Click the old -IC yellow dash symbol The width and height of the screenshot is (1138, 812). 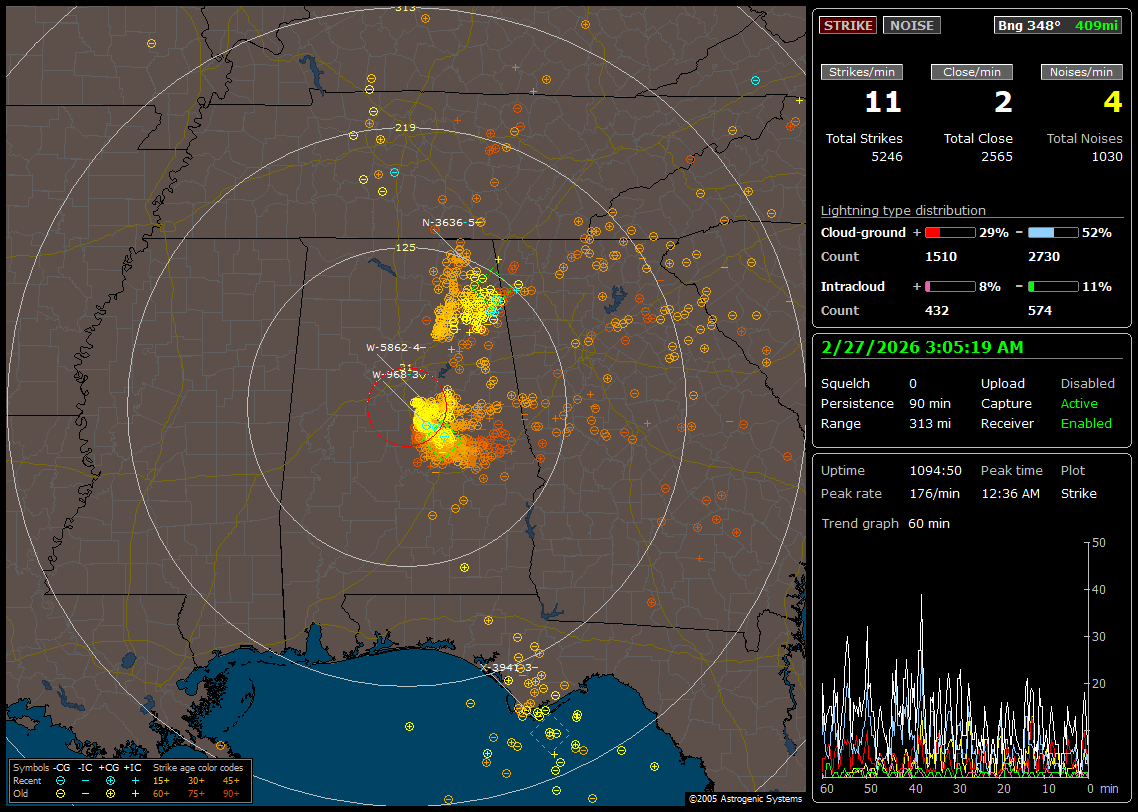pos(86,793)
